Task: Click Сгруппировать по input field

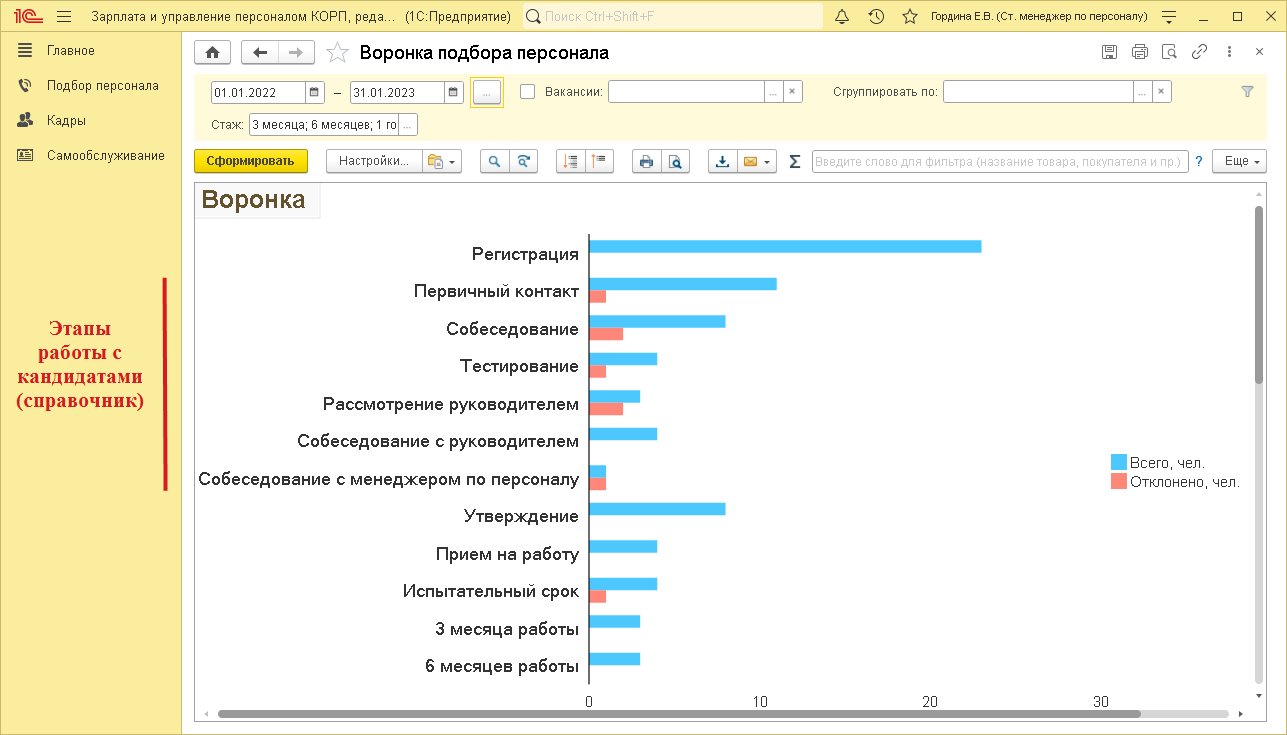Action: pos(1038,92)
